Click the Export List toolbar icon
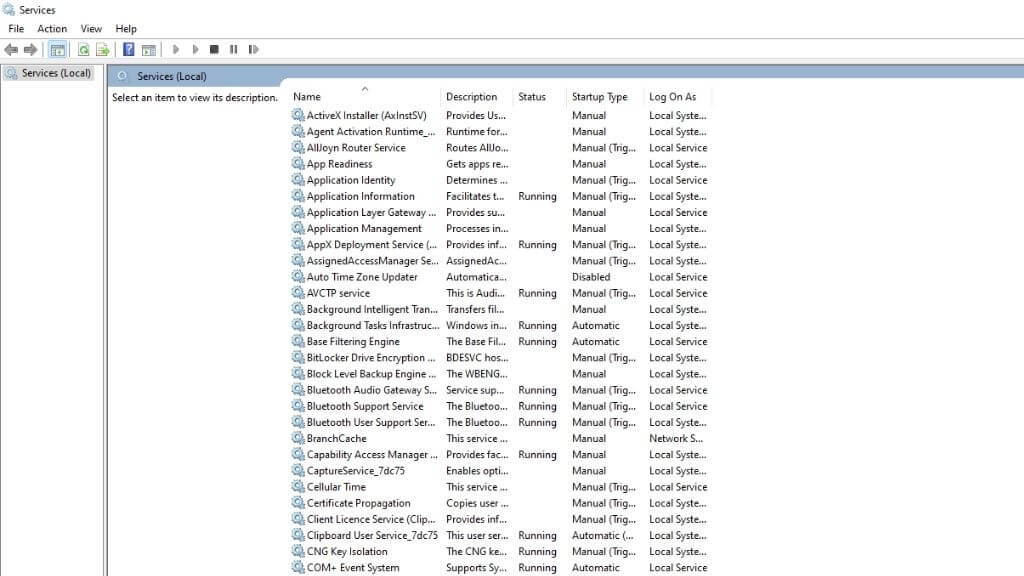1024x576 pixels. tap(102, 49)
